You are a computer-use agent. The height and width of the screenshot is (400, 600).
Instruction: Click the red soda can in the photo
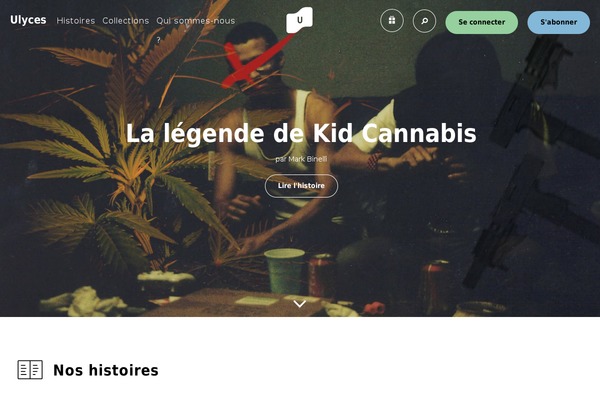click(321, 274)
